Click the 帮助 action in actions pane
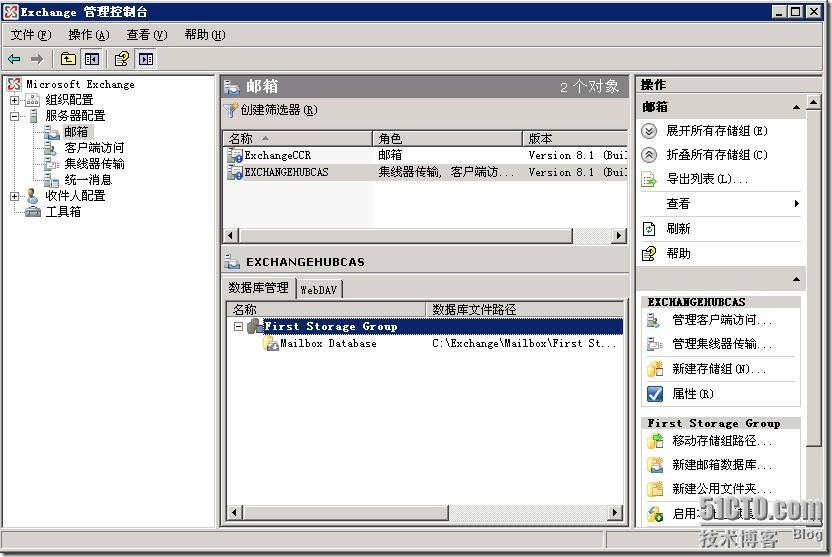This screenshot has height=557, width=832. pyautogui.click(x=678, y=254)
